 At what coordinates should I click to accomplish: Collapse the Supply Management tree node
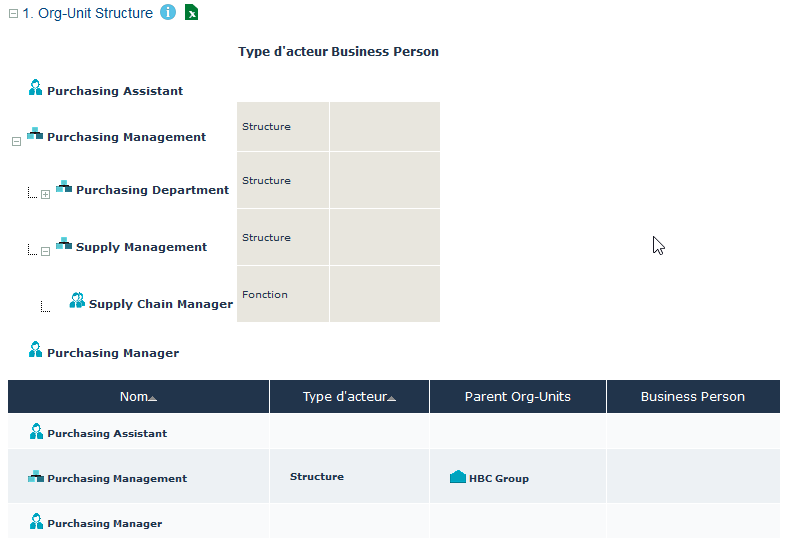(45, 251)
